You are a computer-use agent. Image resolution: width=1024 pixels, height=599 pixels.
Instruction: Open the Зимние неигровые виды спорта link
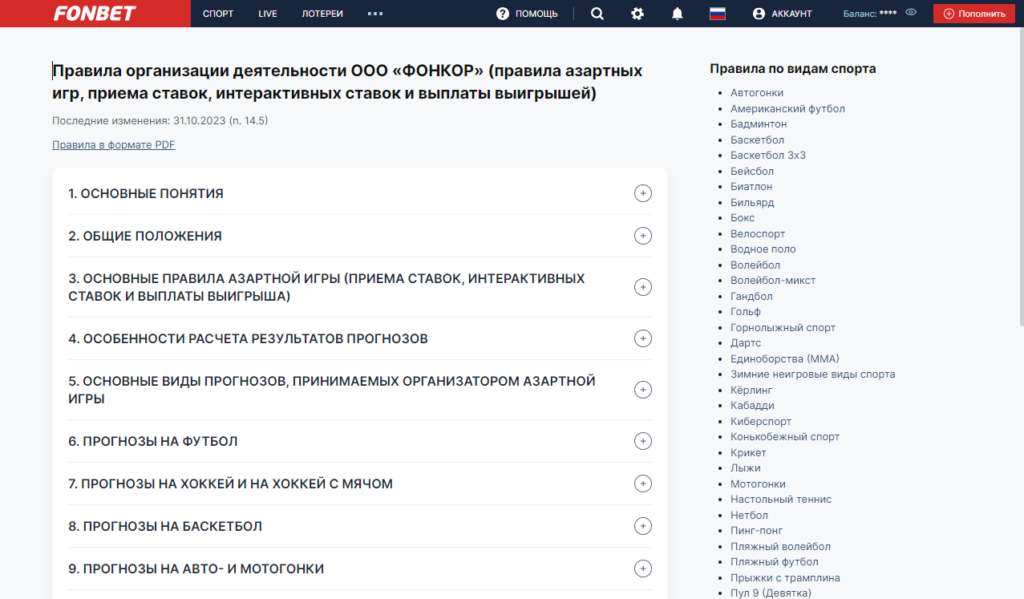(x=812, y=374)
